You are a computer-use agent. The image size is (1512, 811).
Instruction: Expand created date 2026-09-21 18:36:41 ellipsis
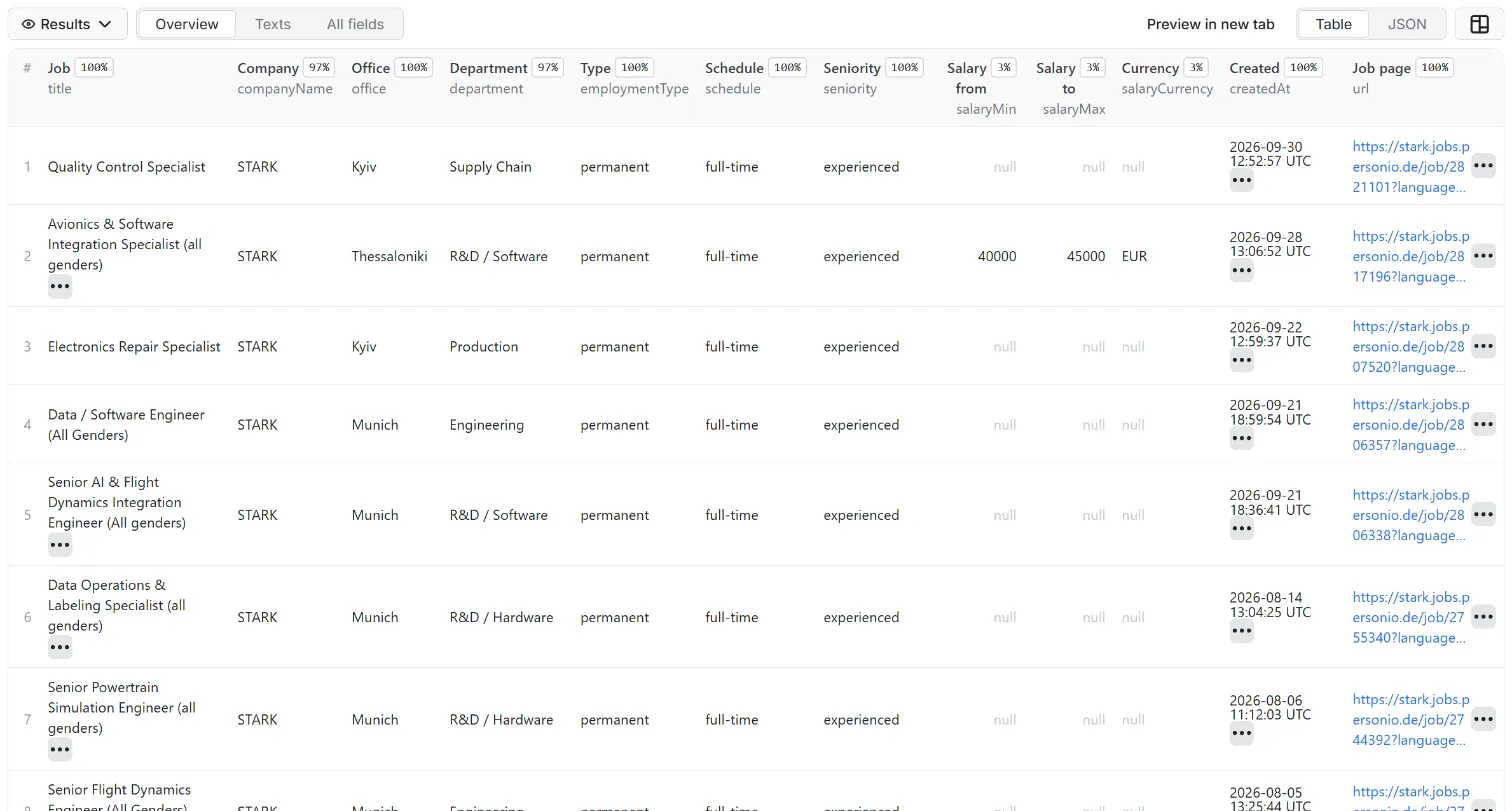tap(1241, 529)
